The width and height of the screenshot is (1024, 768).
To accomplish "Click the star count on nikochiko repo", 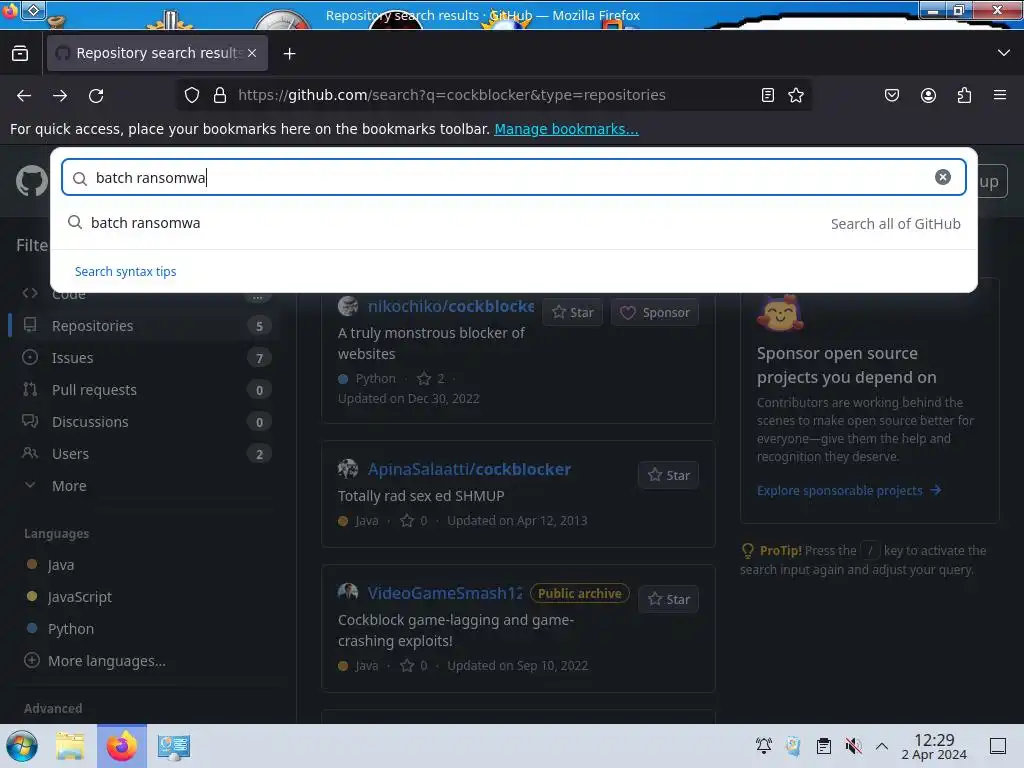I will tap(431, 378).
